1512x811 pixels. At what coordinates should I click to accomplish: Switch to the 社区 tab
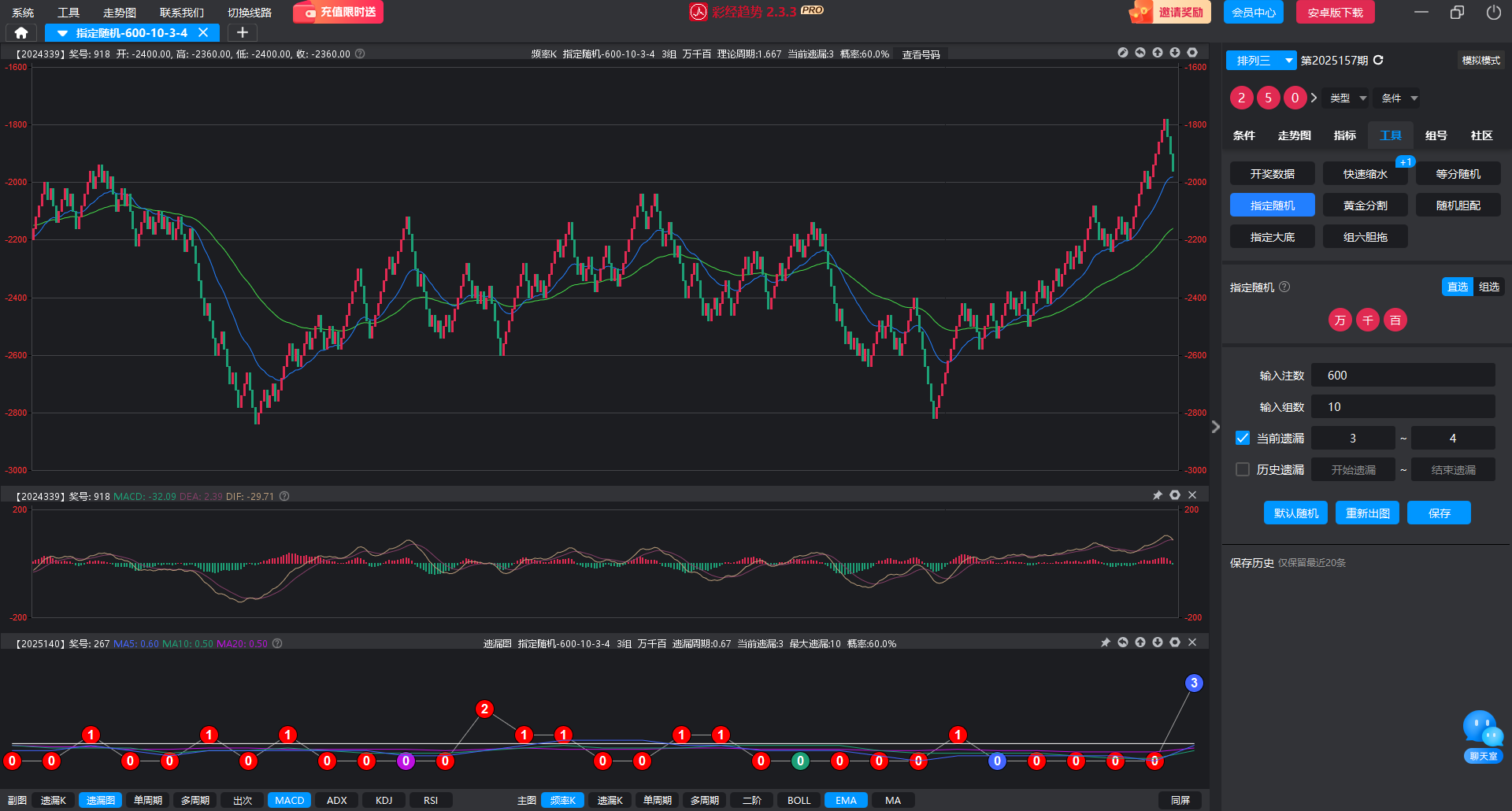pos(1482,135)
